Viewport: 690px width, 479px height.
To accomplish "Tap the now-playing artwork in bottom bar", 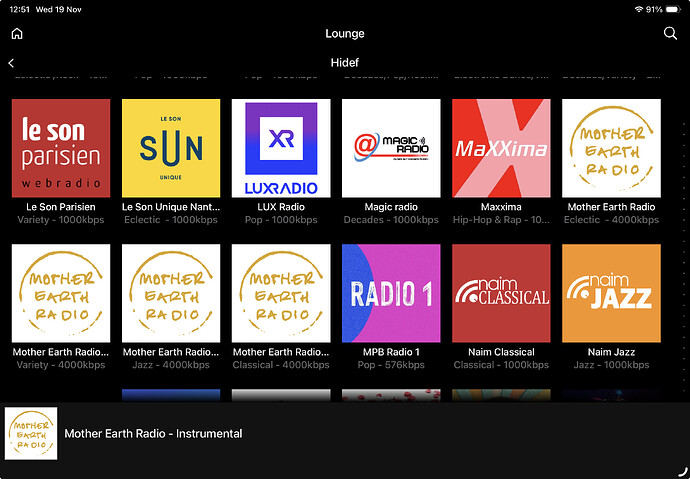I will (31, 434).
